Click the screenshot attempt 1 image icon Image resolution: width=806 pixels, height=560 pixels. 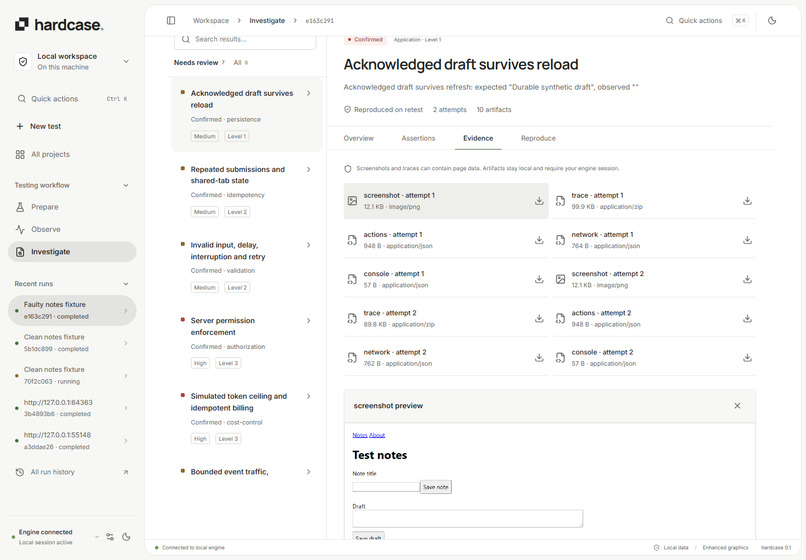click(x=352, y=201)
